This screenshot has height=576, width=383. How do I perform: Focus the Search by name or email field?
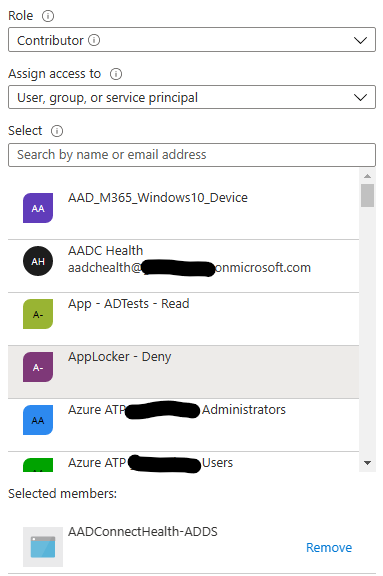click(x=192, y=155)
